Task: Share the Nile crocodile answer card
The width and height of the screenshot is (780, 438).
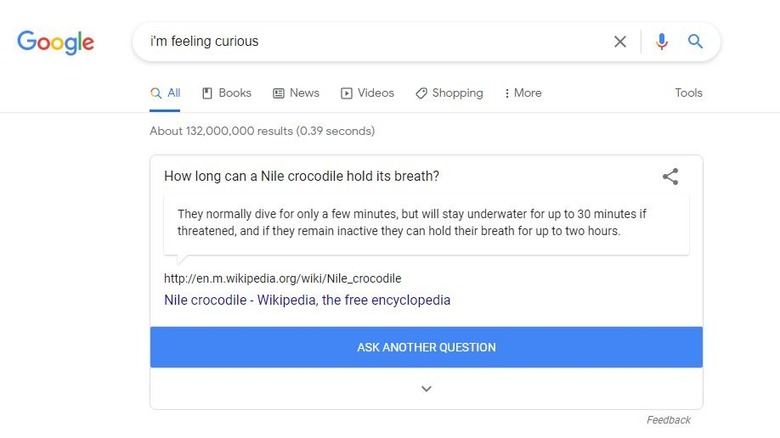Action: coord(670,177)
